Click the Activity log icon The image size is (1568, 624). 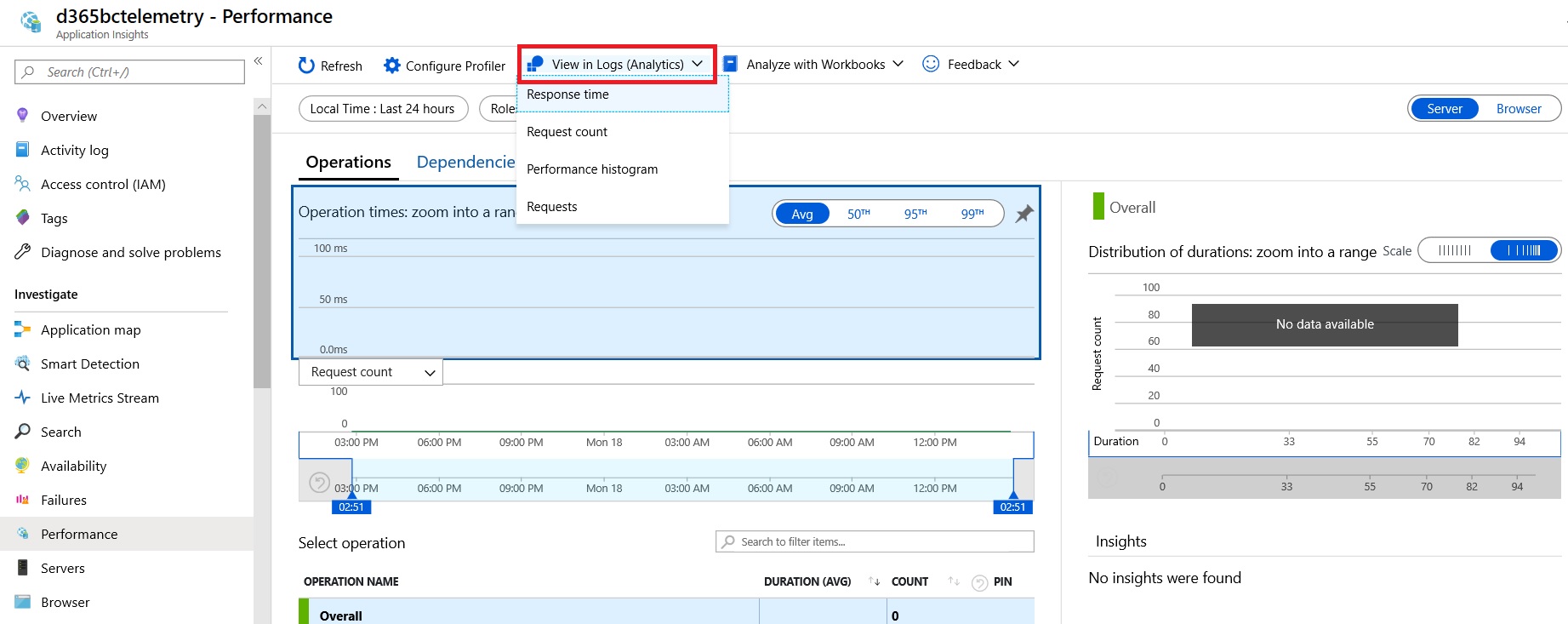click(22, 150)
